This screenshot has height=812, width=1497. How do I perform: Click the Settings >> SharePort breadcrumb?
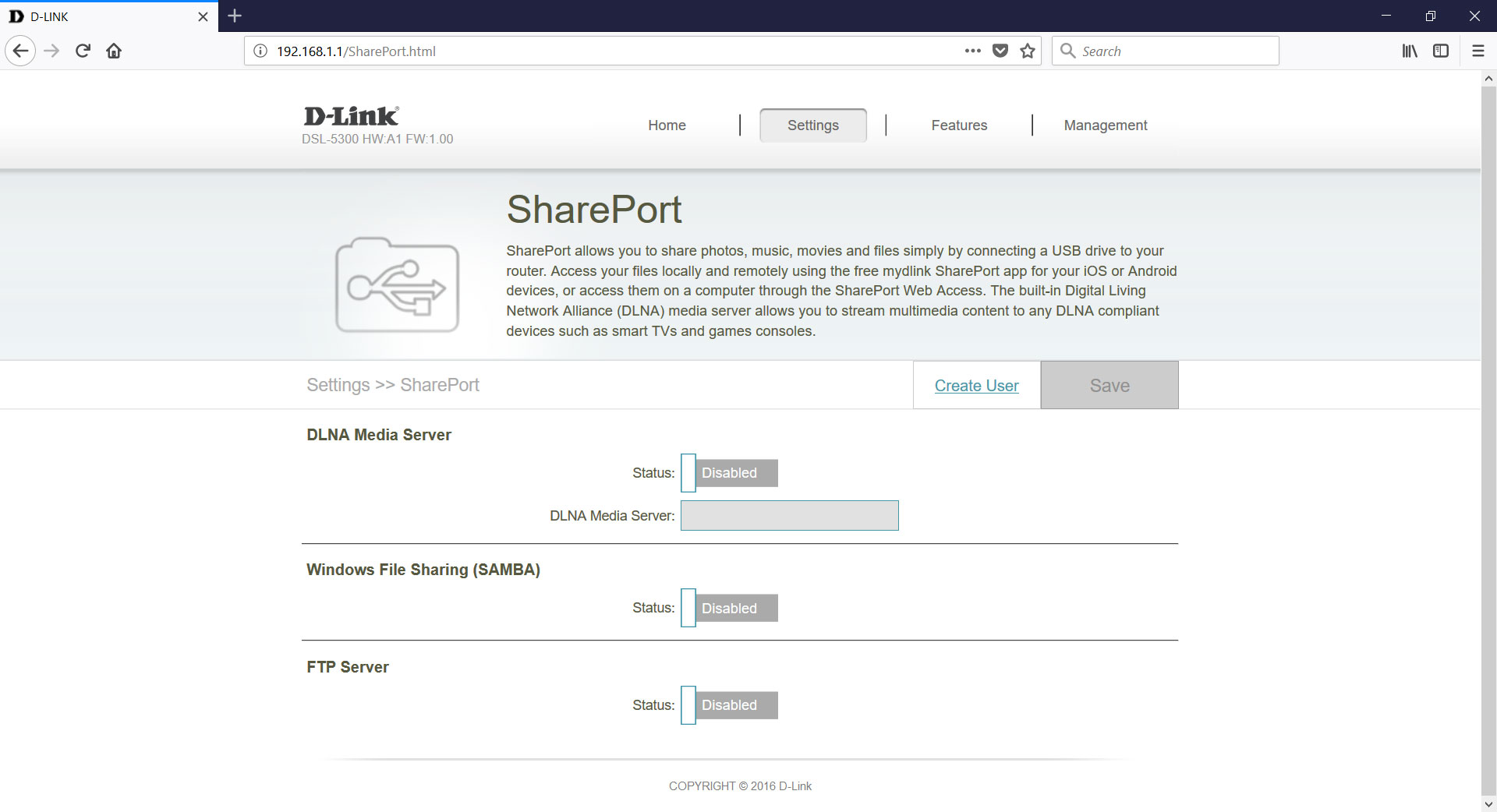(393, 385)
